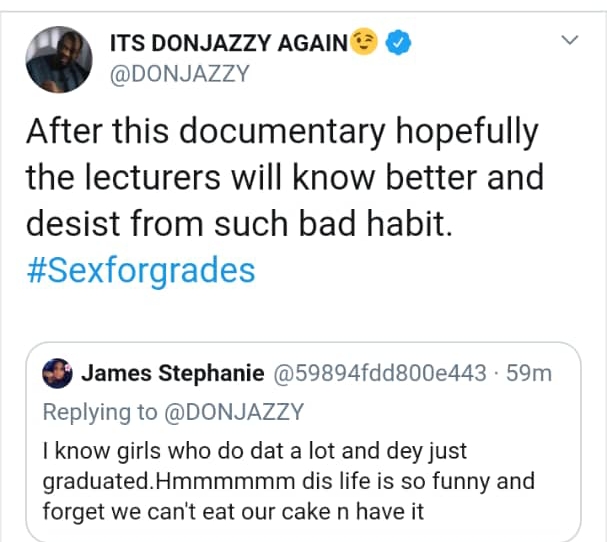Open the #Sexforgrades hashtag
Screen dimensions: 607x542
pos(141,270)
